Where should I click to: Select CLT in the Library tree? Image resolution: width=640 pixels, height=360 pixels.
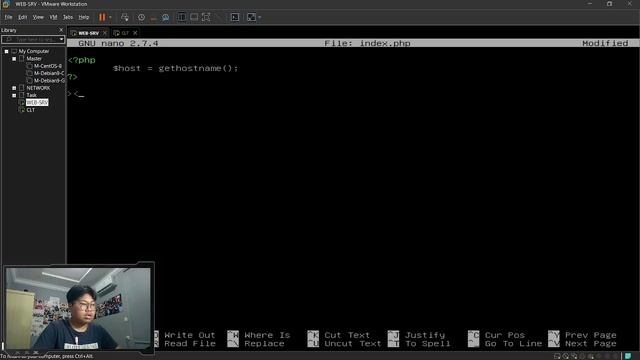31,110
